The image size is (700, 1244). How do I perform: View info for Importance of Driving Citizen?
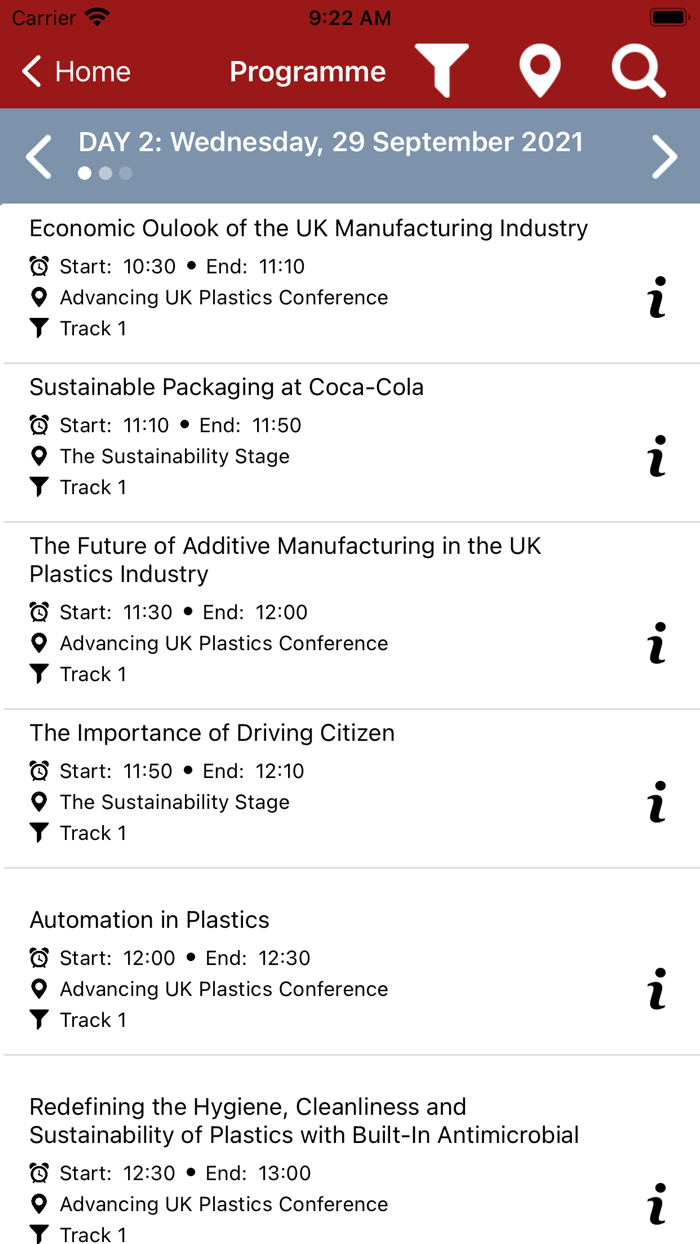(x=657, y=802)
